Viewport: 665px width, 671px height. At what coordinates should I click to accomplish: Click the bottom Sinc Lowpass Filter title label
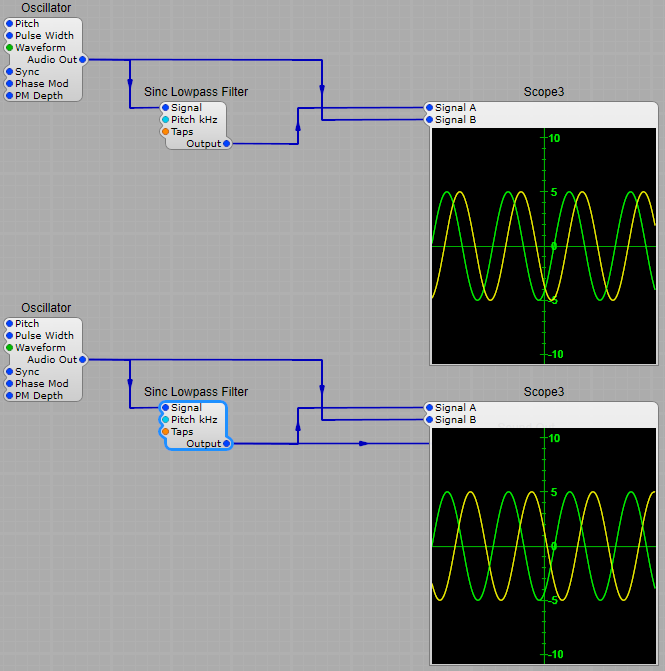(196, 392)
